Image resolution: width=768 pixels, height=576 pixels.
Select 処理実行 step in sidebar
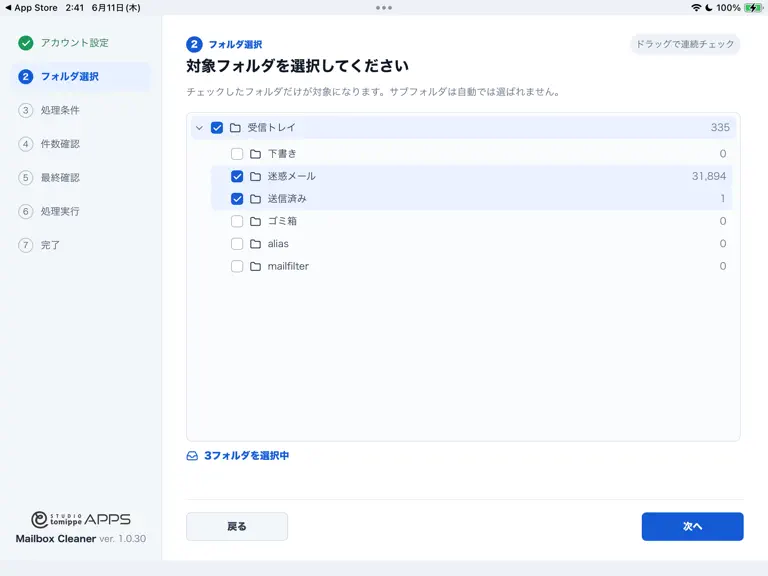click(x=80, y=212)
